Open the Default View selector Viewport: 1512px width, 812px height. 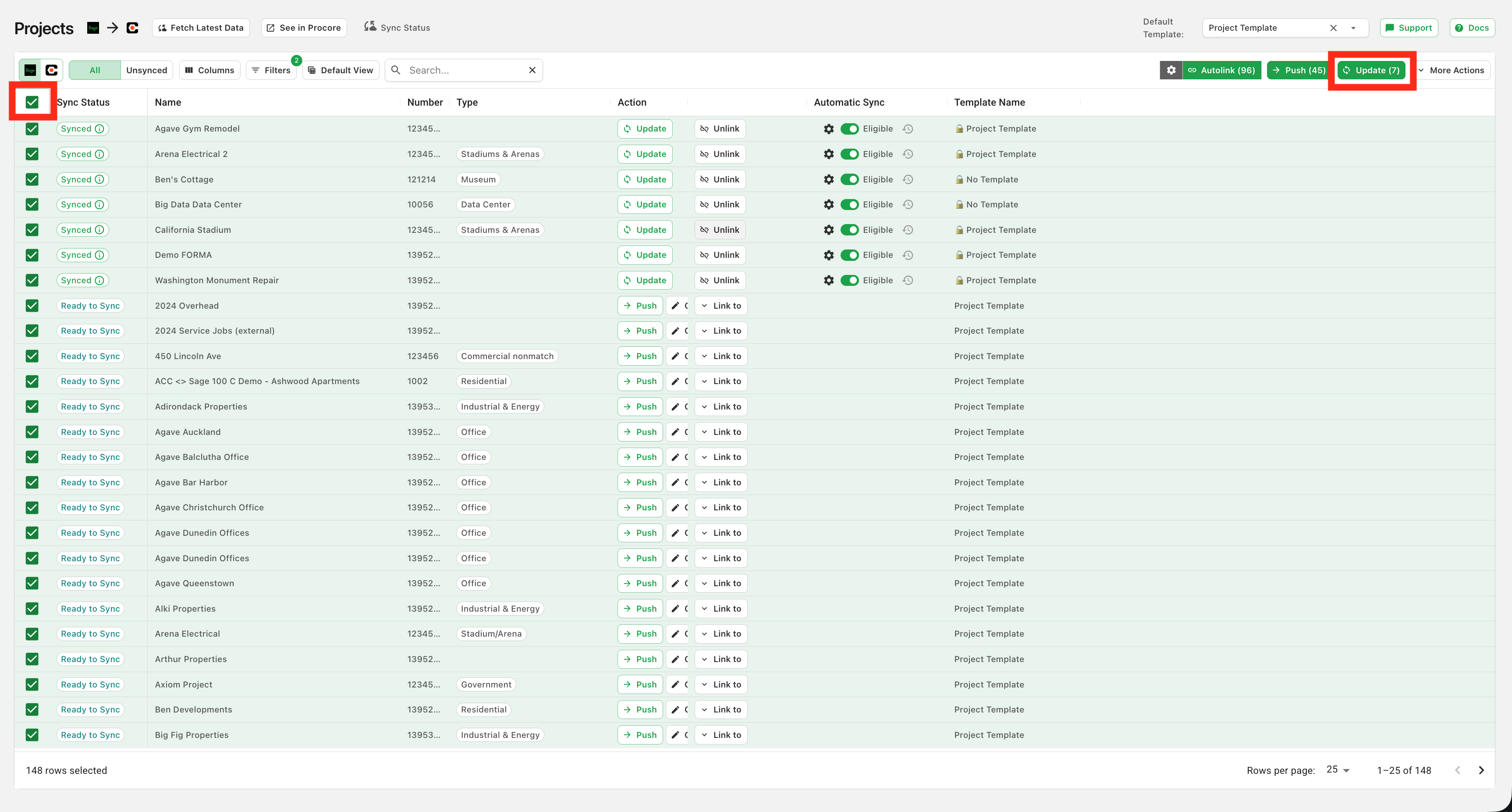(341, 71)
